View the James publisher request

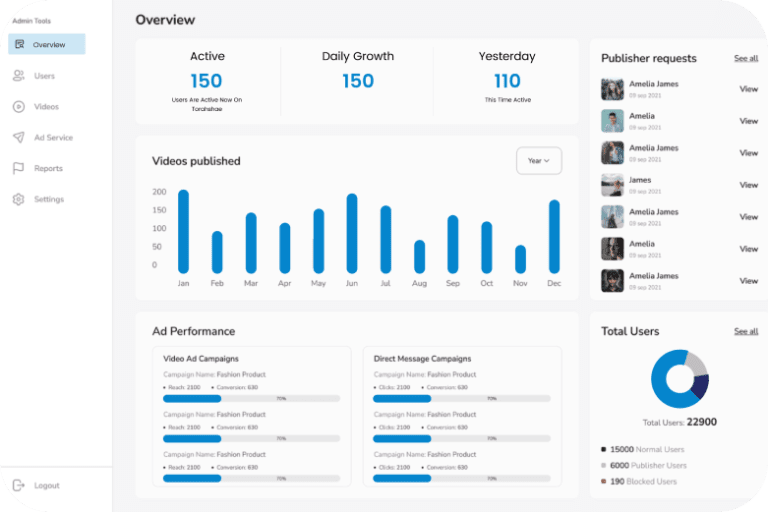748,185
